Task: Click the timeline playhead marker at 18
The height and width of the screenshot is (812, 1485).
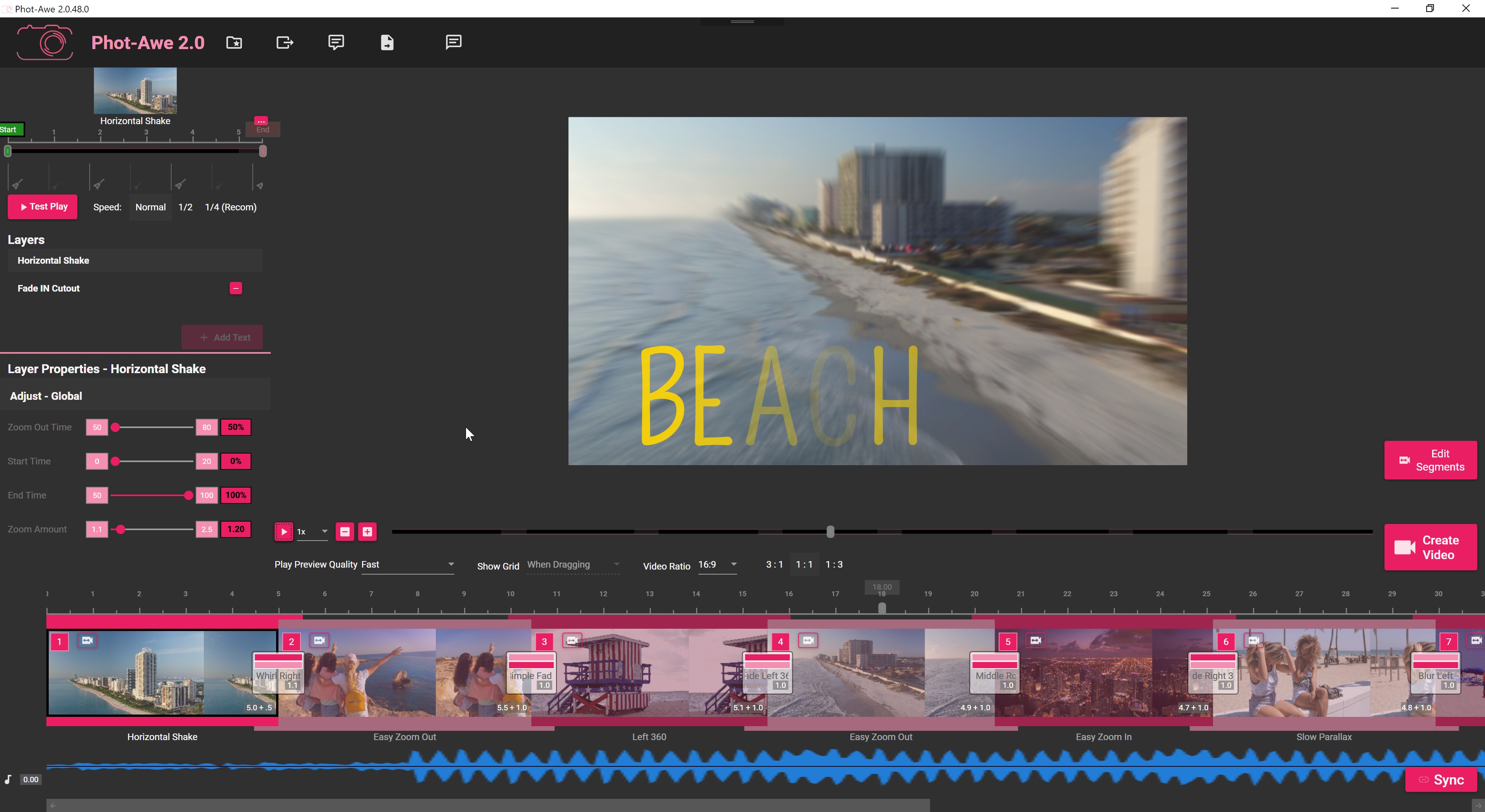Action: click(882, 607)
